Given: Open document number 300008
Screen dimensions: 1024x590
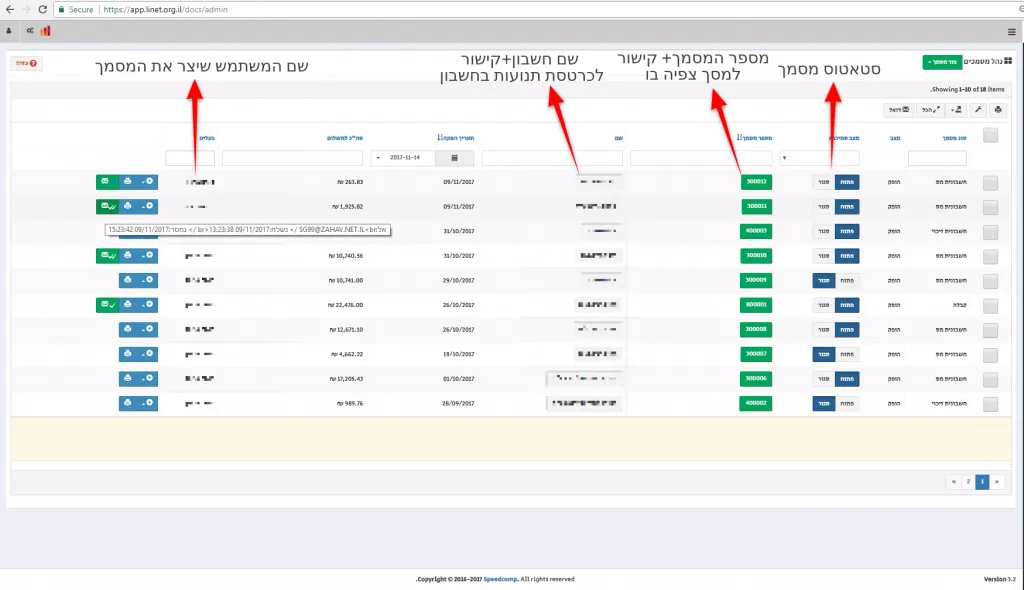Looking at the screenshot, I should click(x=756, y=329).
